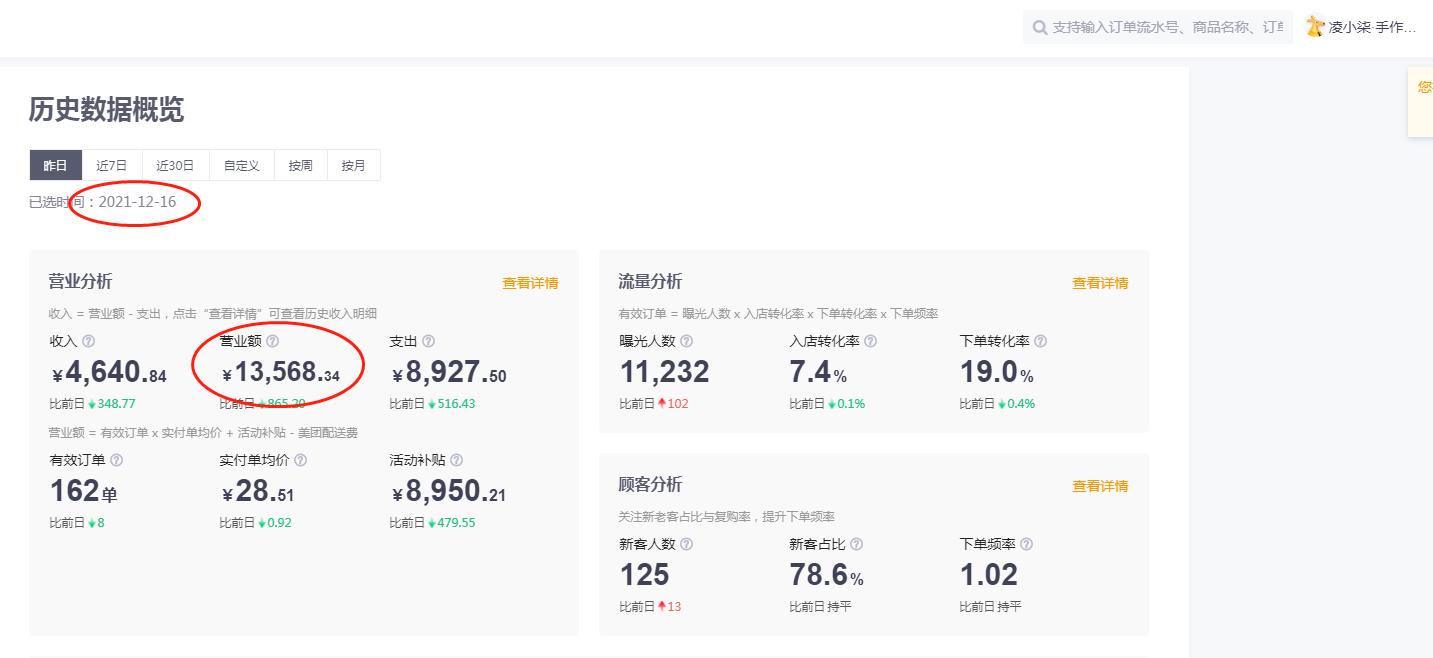The image size is (1433, 658).
Task: Click the 支出 value ¥8,927.50
Action: point(449,373)
